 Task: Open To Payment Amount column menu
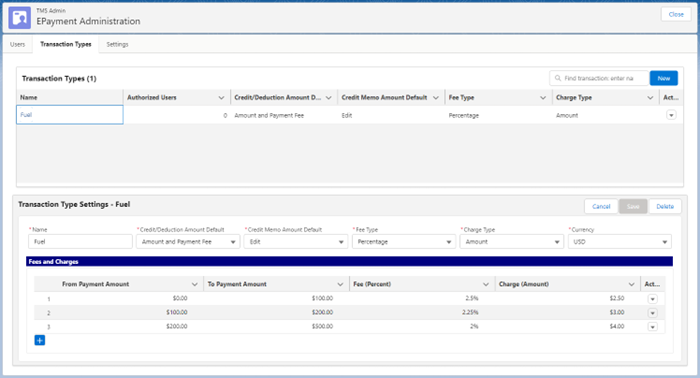click(x=340, y=284)
